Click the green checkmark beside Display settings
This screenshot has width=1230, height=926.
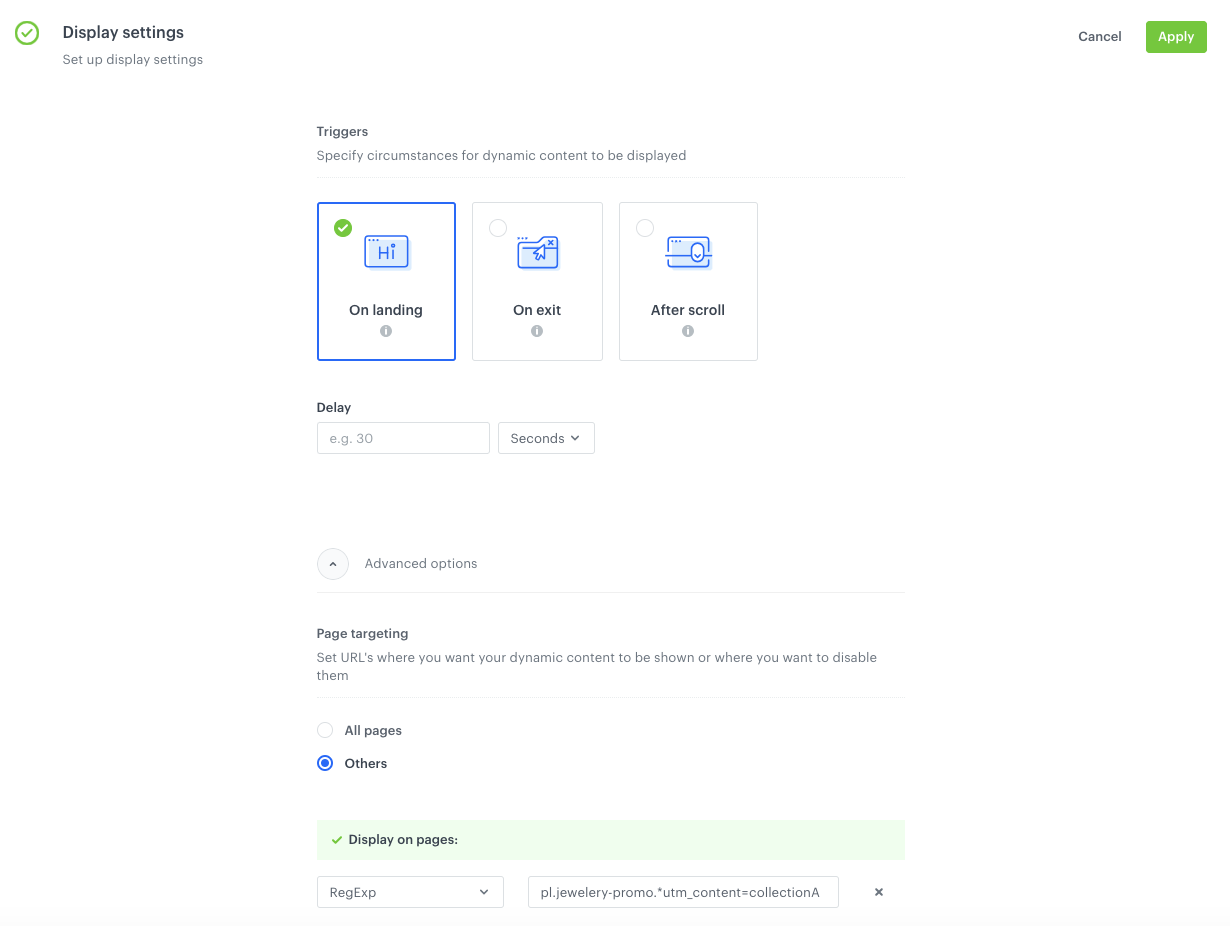[x=27, y=33]
